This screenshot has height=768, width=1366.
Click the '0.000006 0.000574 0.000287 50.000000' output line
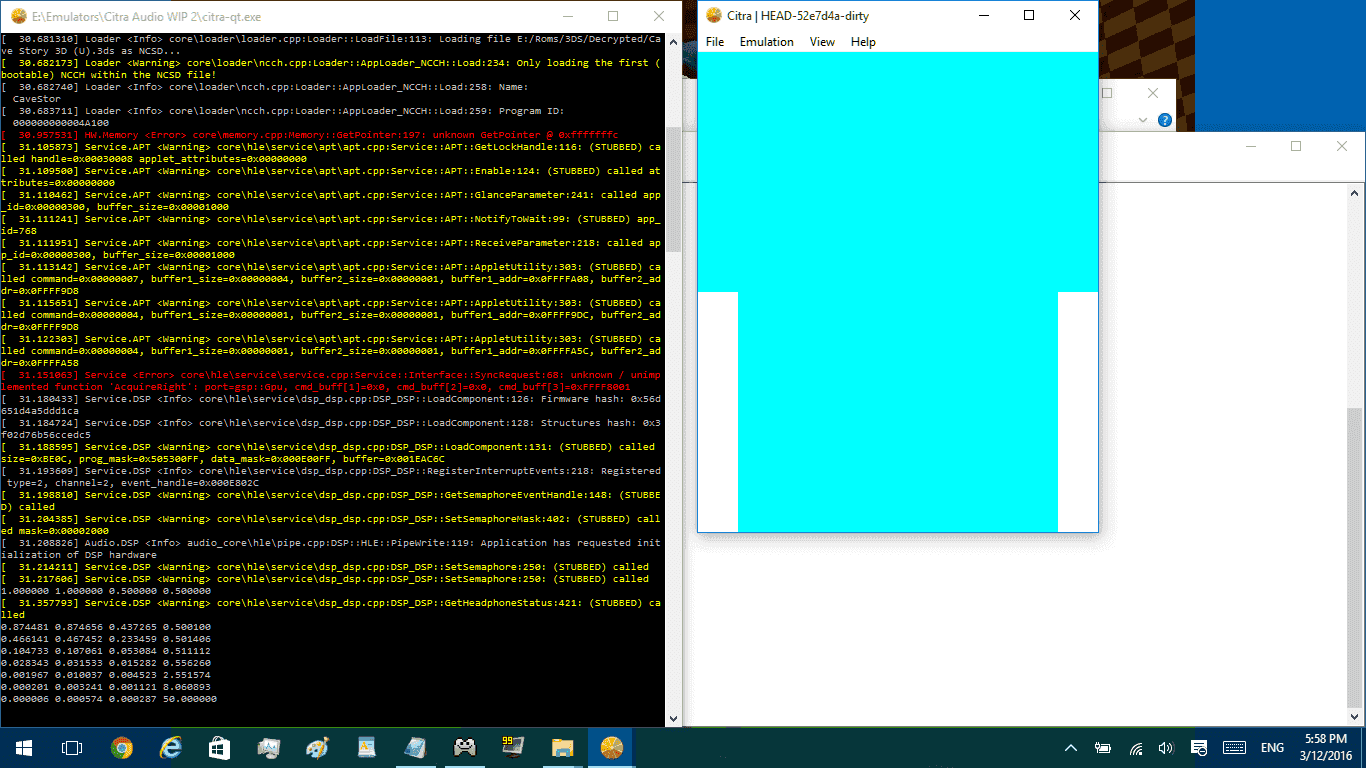[x=109, y=699]
